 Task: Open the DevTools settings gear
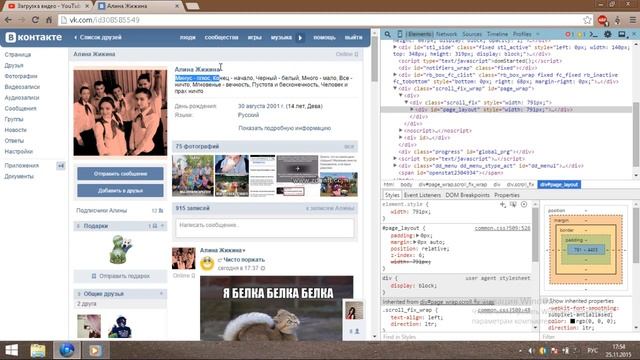(x=608, y=34)
